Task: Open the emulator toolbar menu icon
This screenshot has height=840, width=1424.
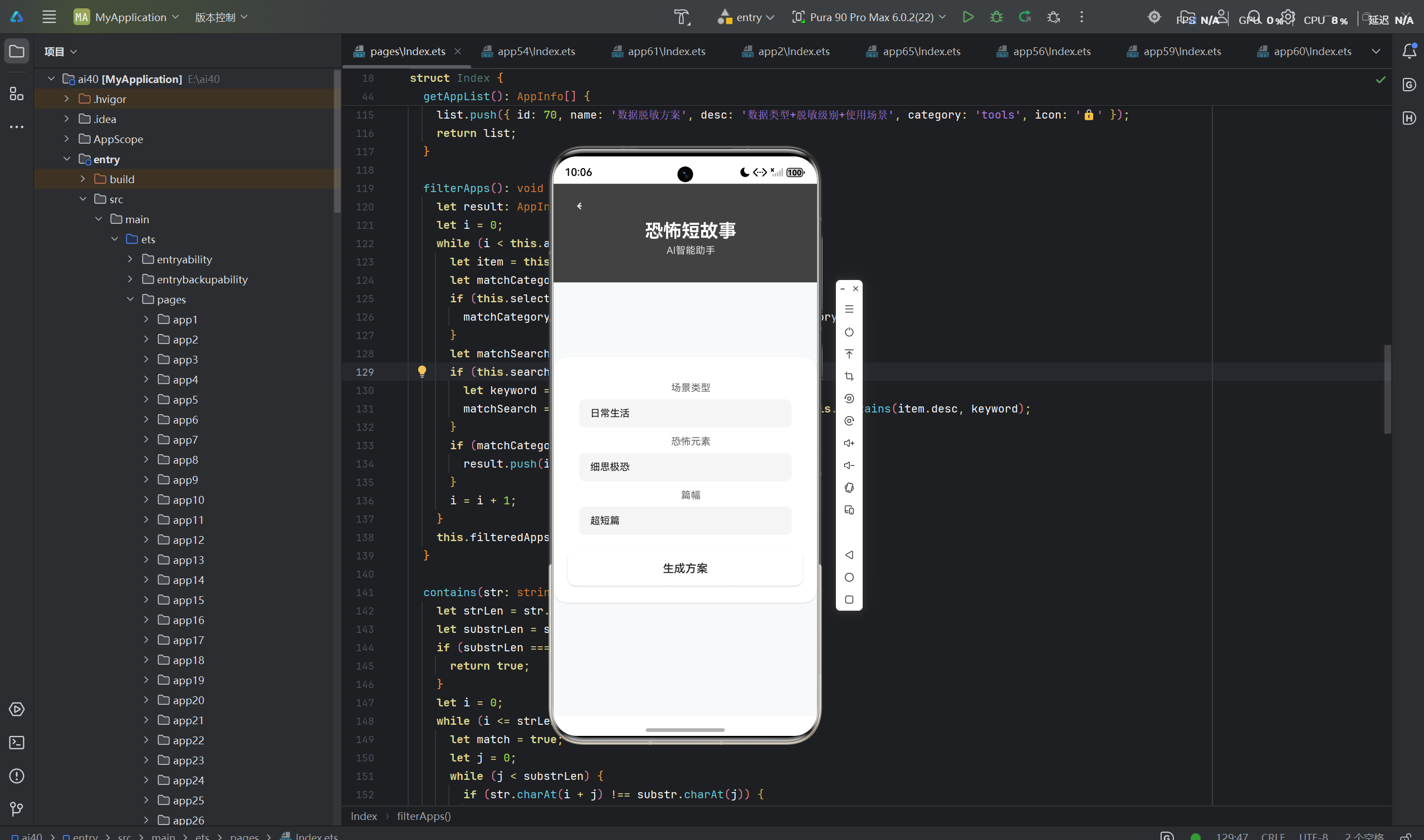Action: [849, 309]
